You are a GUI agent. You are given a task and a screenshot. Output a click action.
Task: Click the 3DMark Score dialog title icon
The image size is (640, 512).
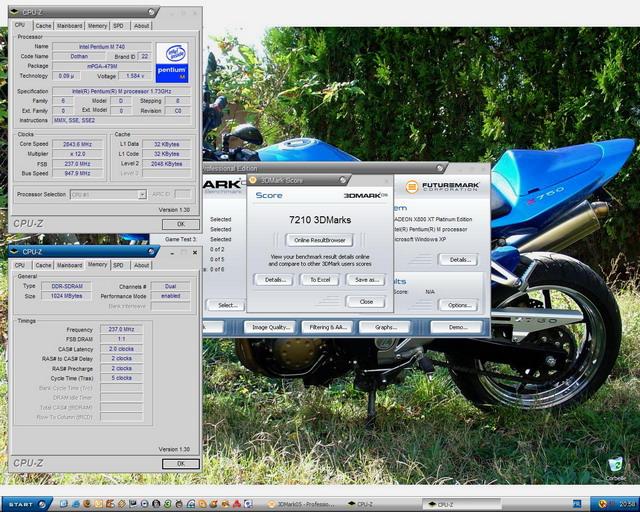tap(253, 180)
